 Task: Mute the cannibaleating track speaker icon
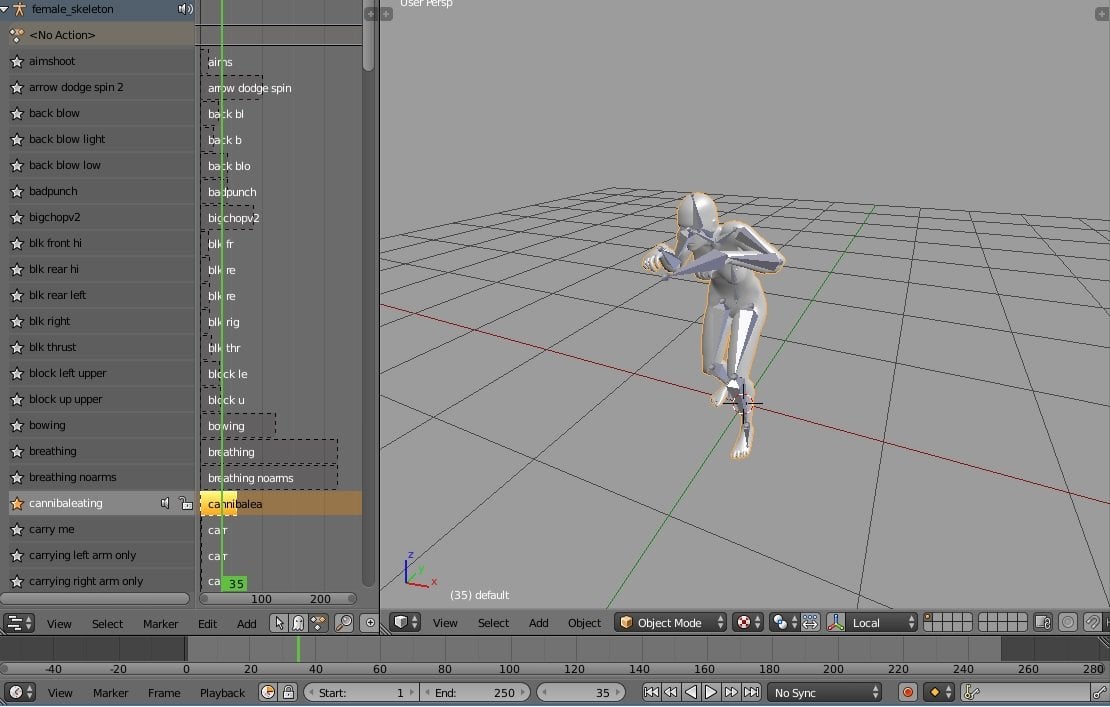165,503
